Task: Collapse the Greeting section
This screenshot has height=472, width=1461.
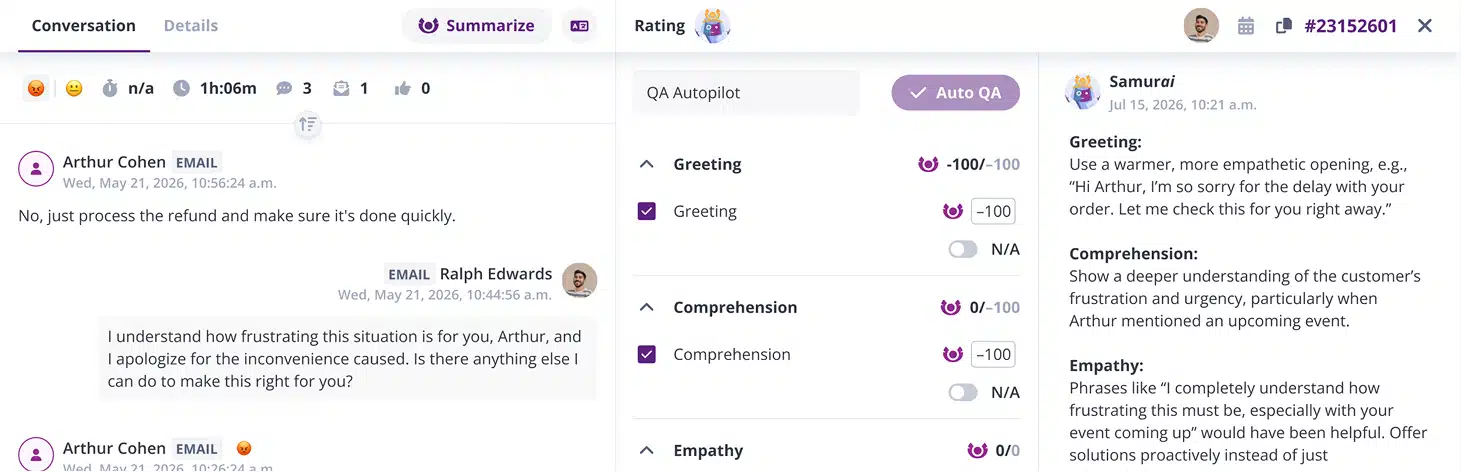Action: click(x=647, y=164)
